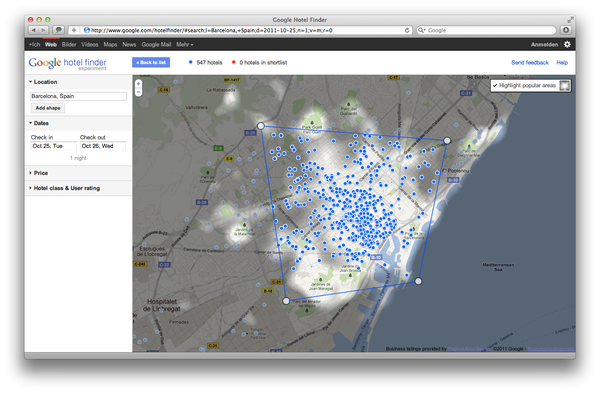Open Bilder in the top bar
The image size is (600, 393).
[x=69, y=45]
